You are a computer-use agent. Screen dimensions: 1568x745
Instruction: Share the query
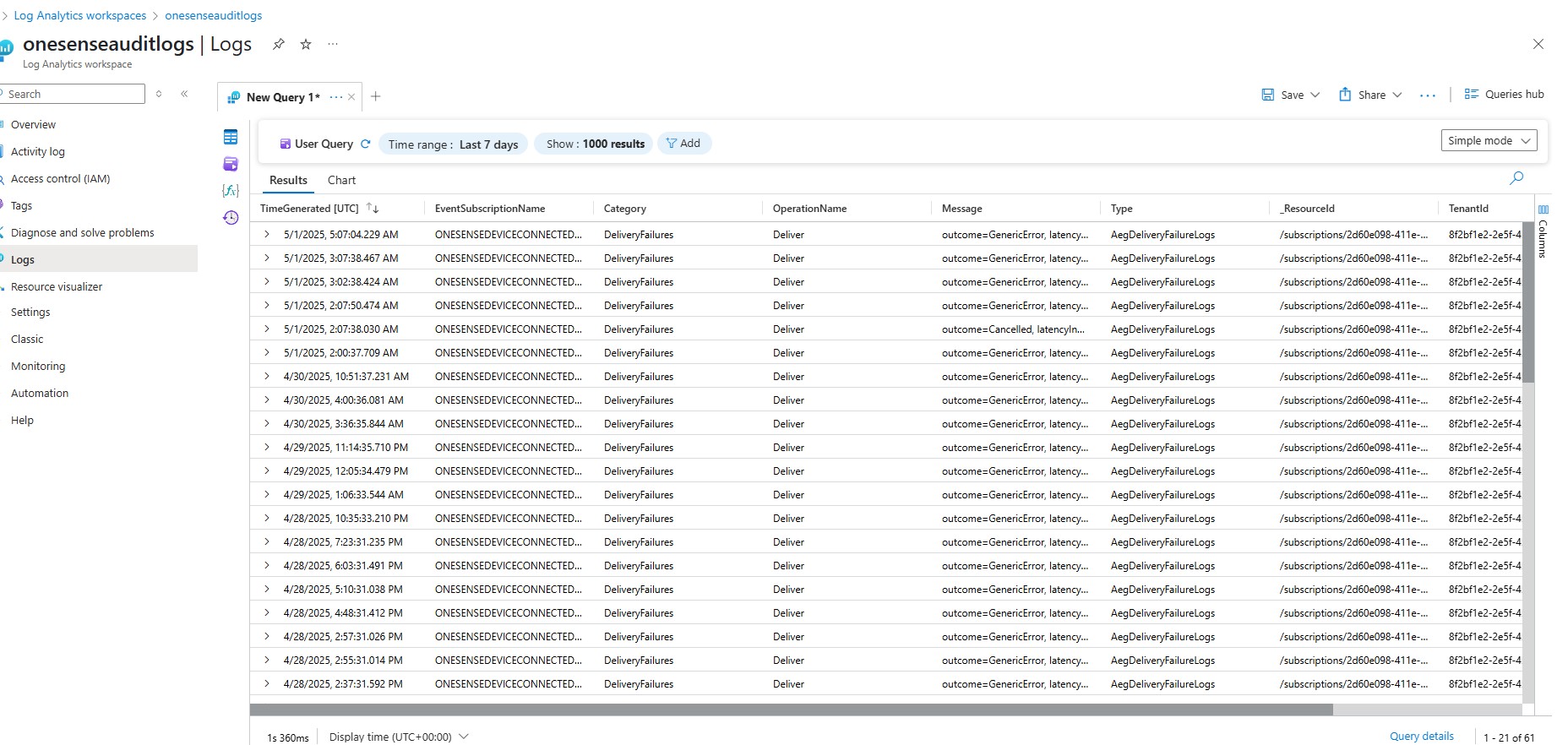(1362, 95)
